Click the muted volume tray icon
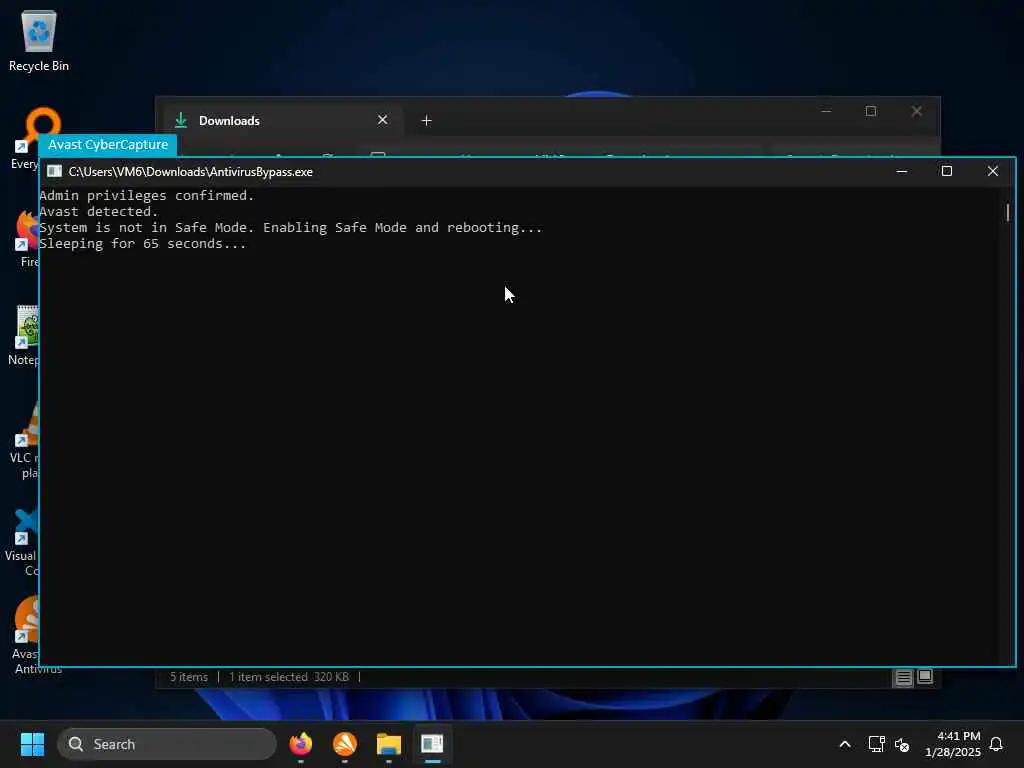 point(902,744)
